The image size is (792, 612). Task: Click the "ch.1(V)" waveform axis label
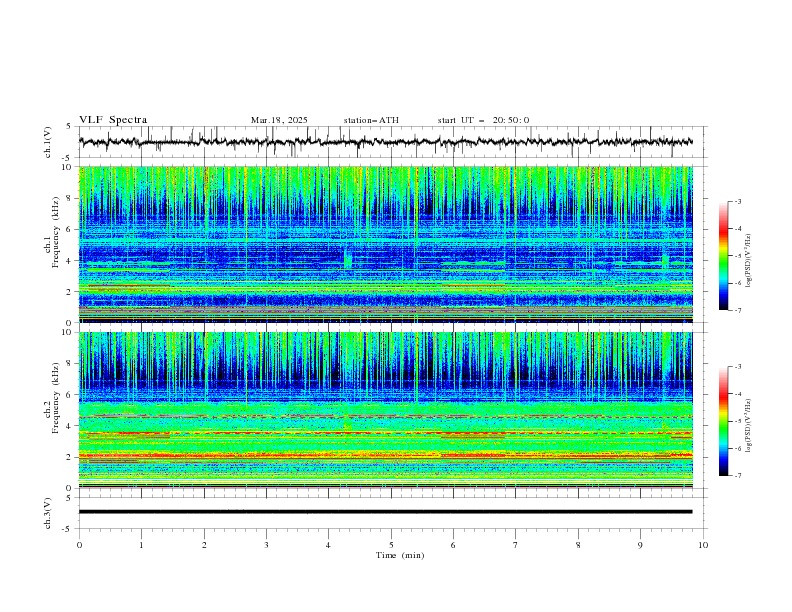pyautogui.click(x=47, y=142)
